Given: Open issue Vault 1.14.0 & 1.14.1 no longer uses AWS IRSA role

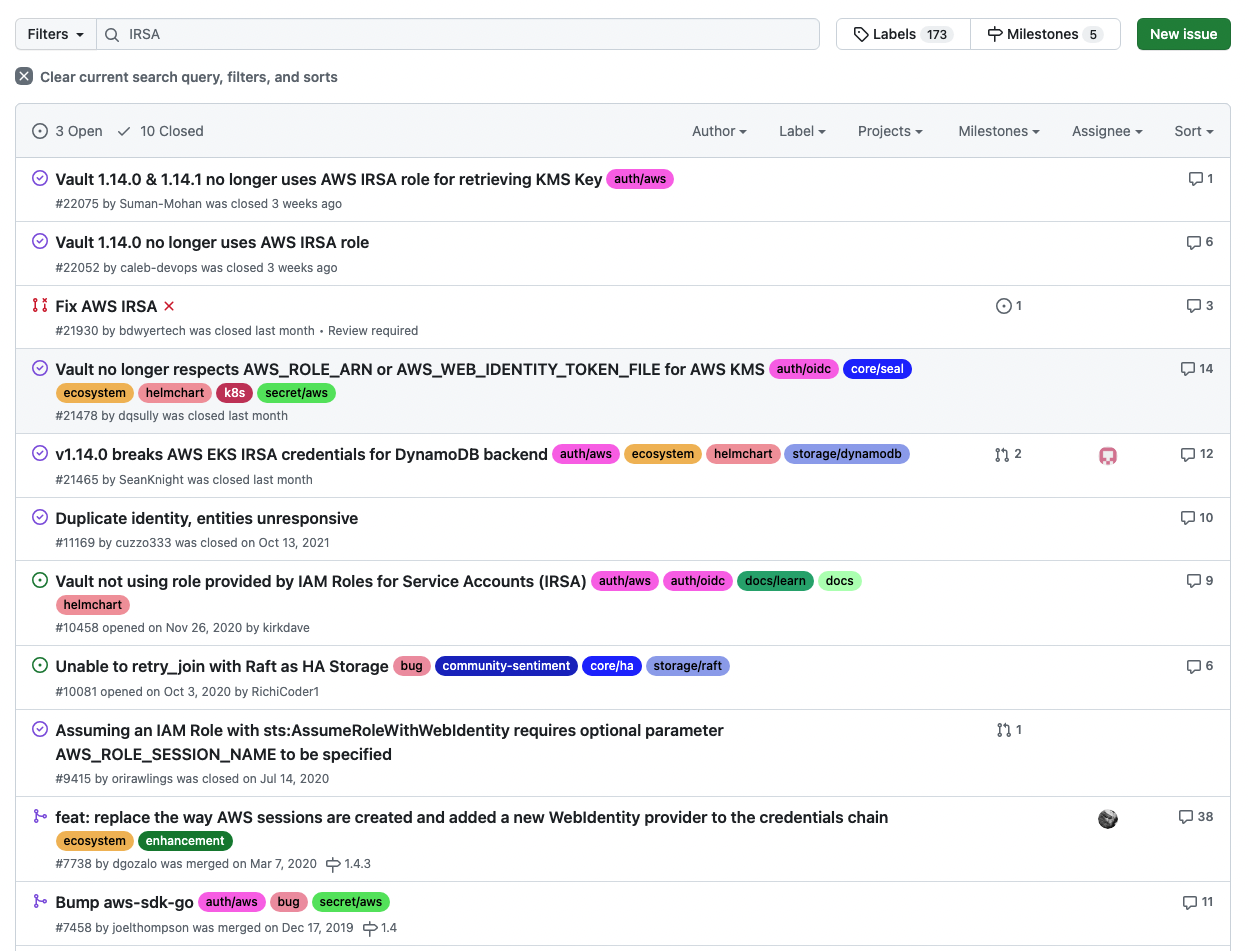Looking at the screenshot, I should pyautogui.click(x=329, y=180).
